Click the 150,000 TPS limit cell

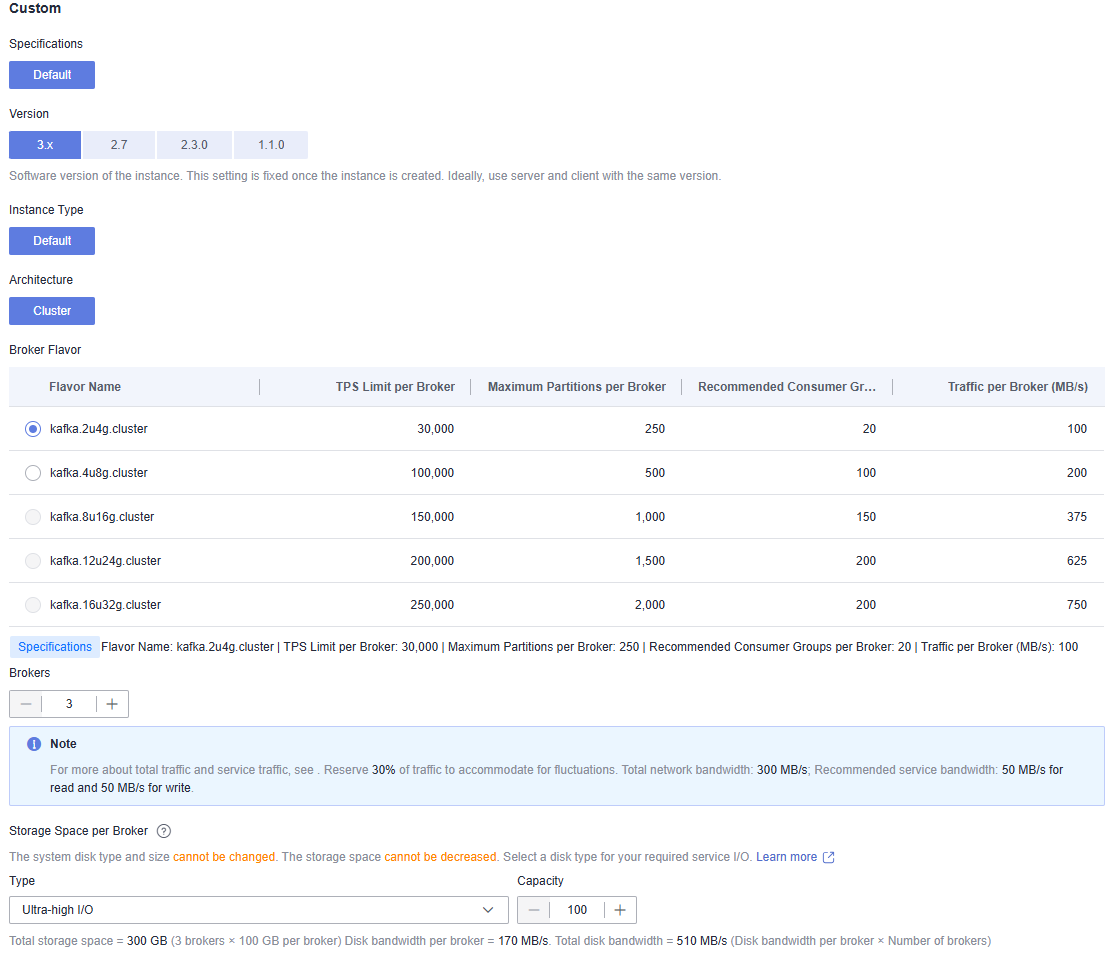pos(433,517)
